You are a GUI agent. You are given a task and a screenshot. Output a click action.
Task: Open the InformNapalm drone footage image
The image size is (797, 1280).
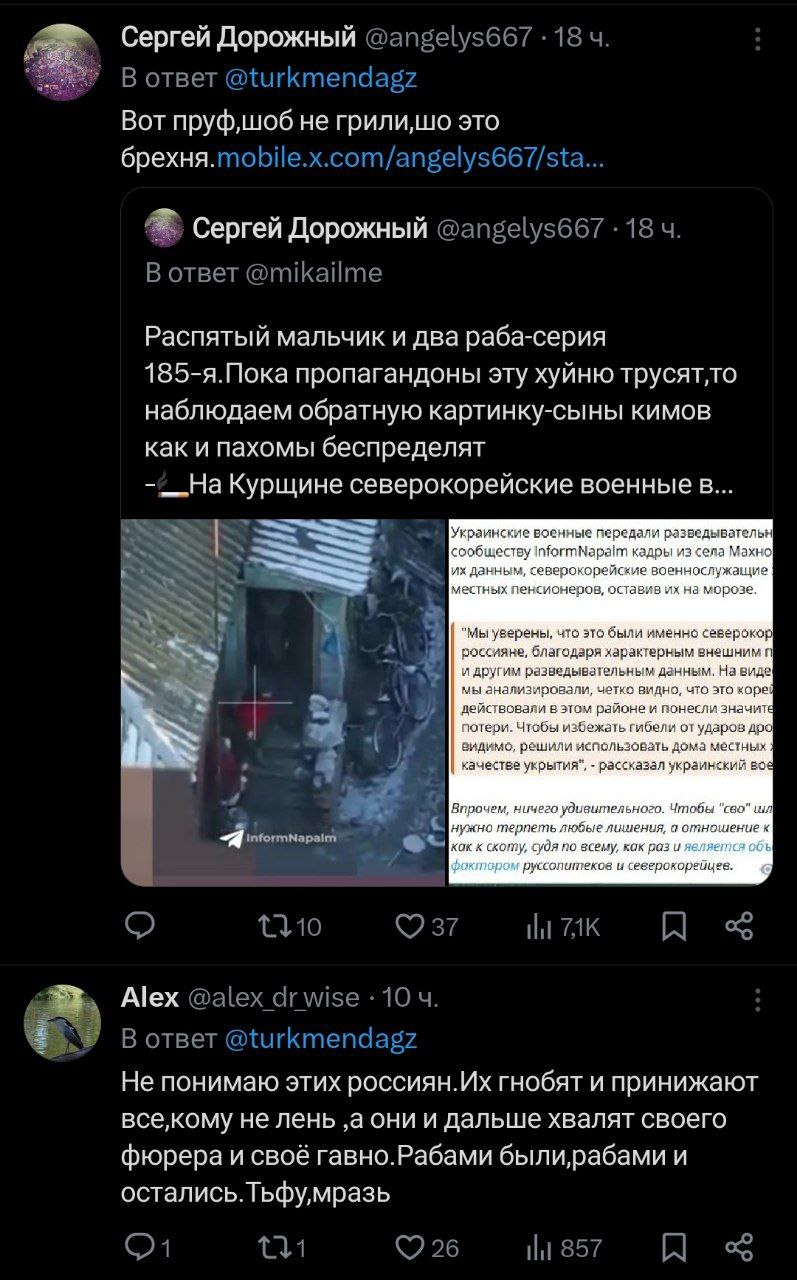coord(282,702)
